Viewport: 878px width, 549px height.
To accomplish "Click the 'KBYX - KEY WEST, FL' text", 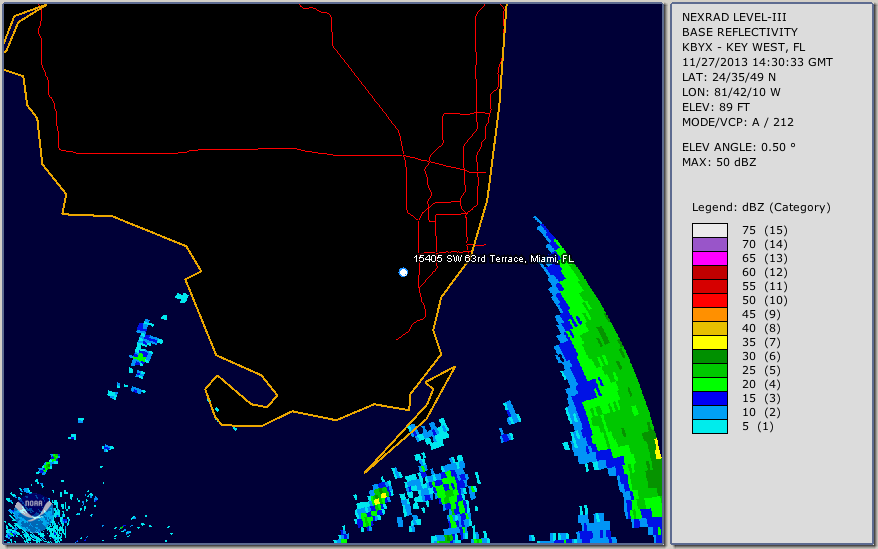I will [743, 48].
